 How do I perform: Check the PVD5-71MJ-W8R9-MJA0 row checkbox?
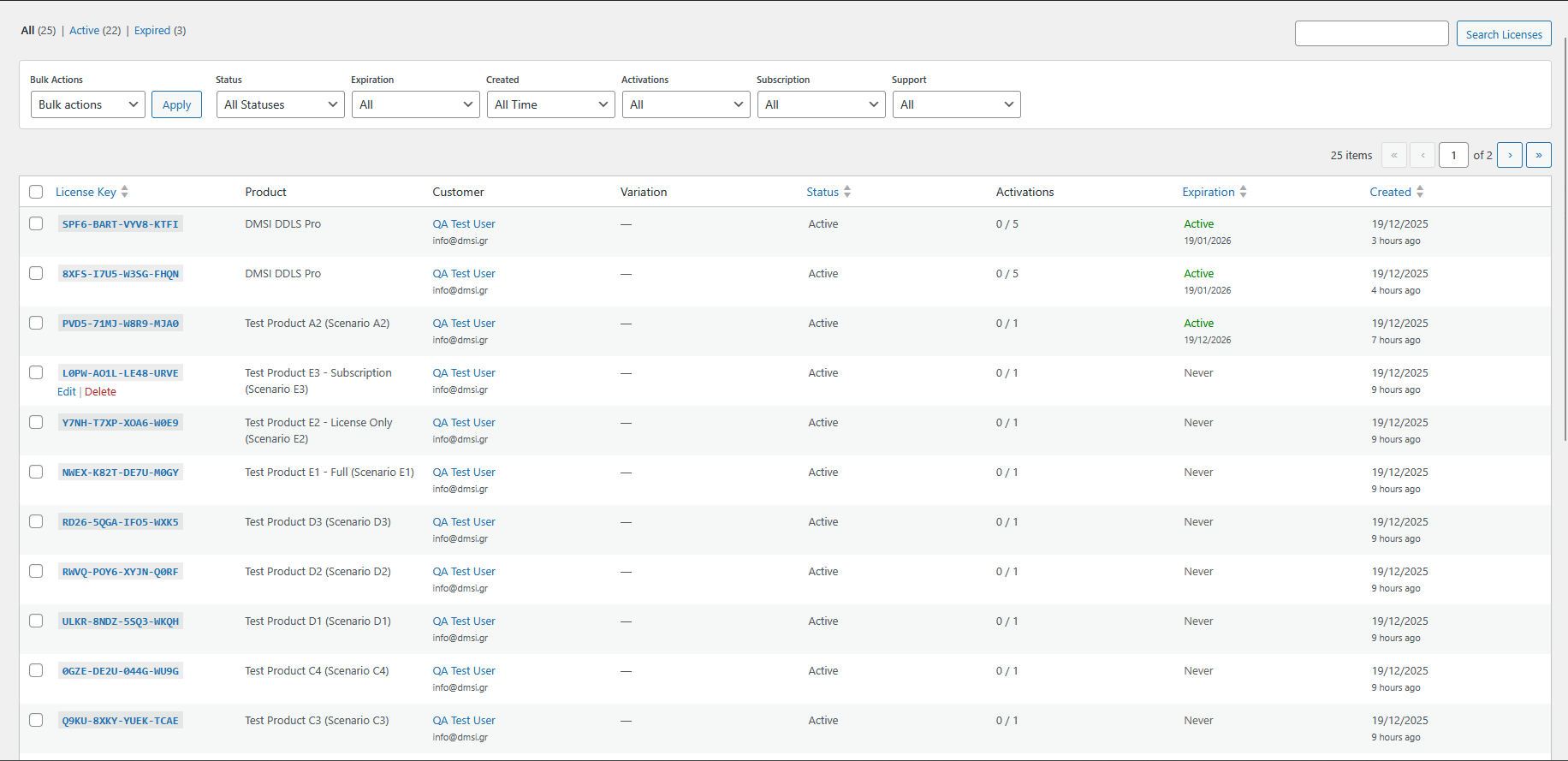tap(36, 323)
